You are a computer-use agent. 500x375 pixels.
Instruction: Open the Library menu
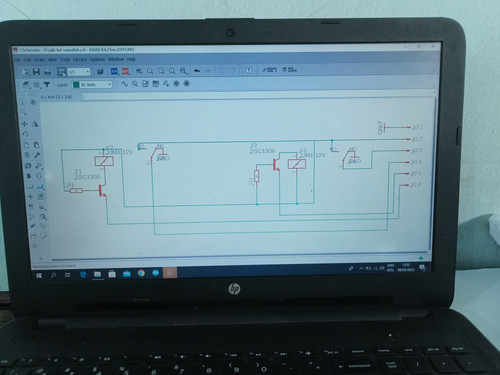[80, 59]
